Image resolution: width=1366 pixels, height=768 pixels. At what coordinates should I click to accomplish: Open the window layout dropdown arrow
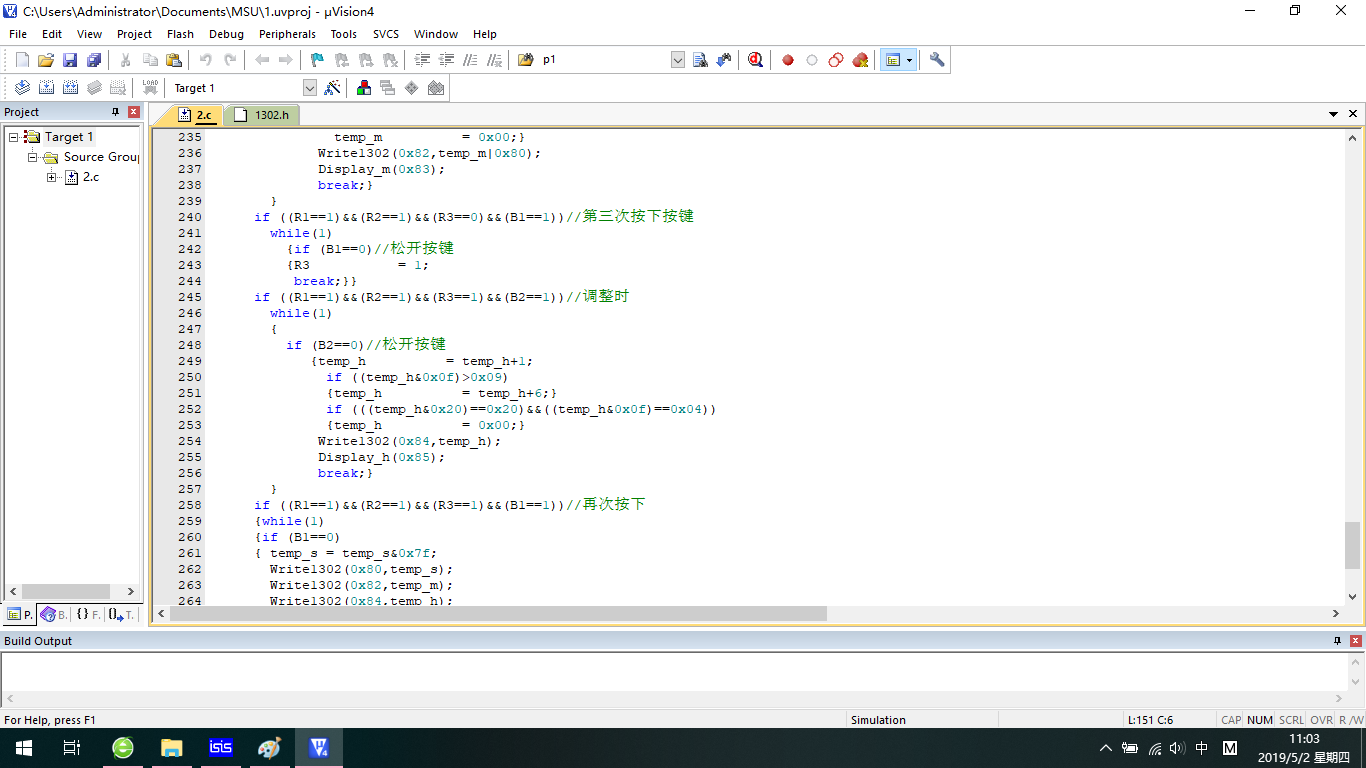[909, 60]
